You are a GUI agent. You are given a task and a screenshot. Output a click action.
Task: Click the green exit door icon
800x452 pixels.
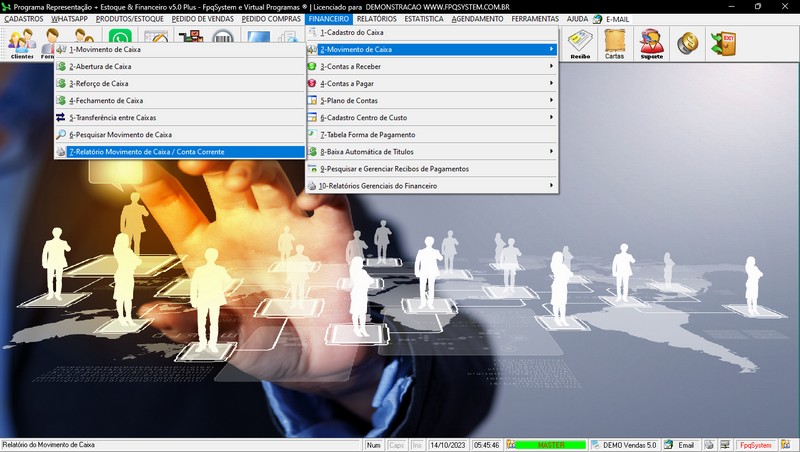722,43
